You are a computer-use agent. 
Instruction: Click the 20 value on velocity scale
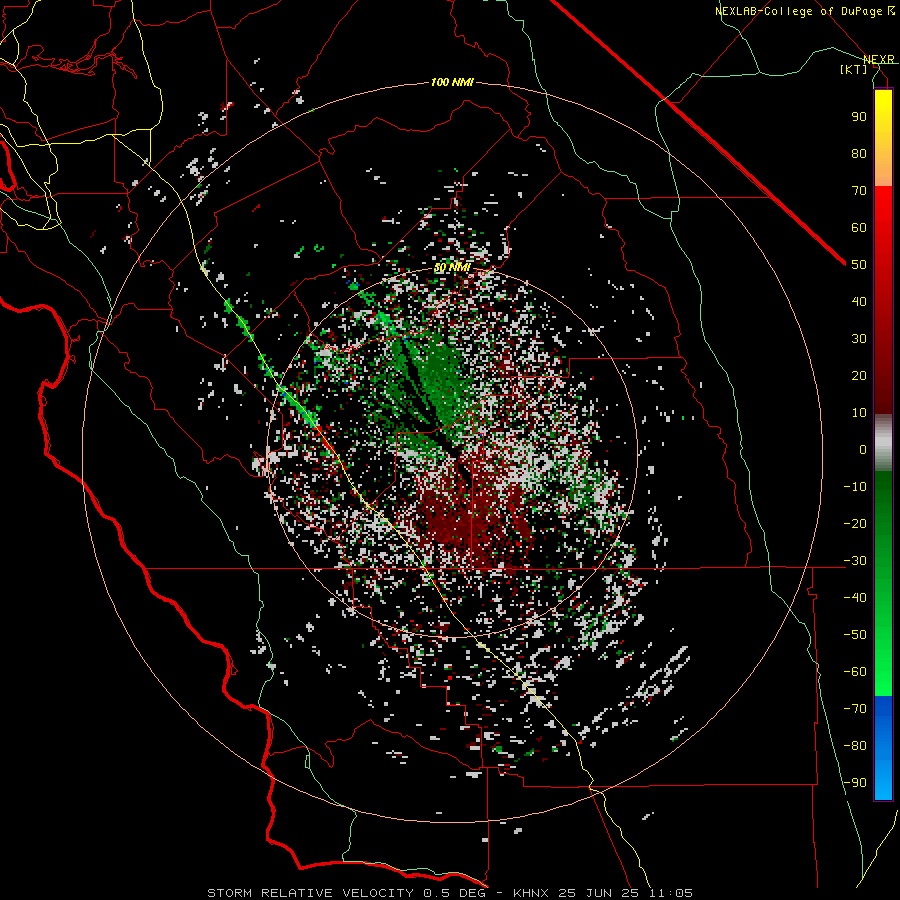(859, 376)
